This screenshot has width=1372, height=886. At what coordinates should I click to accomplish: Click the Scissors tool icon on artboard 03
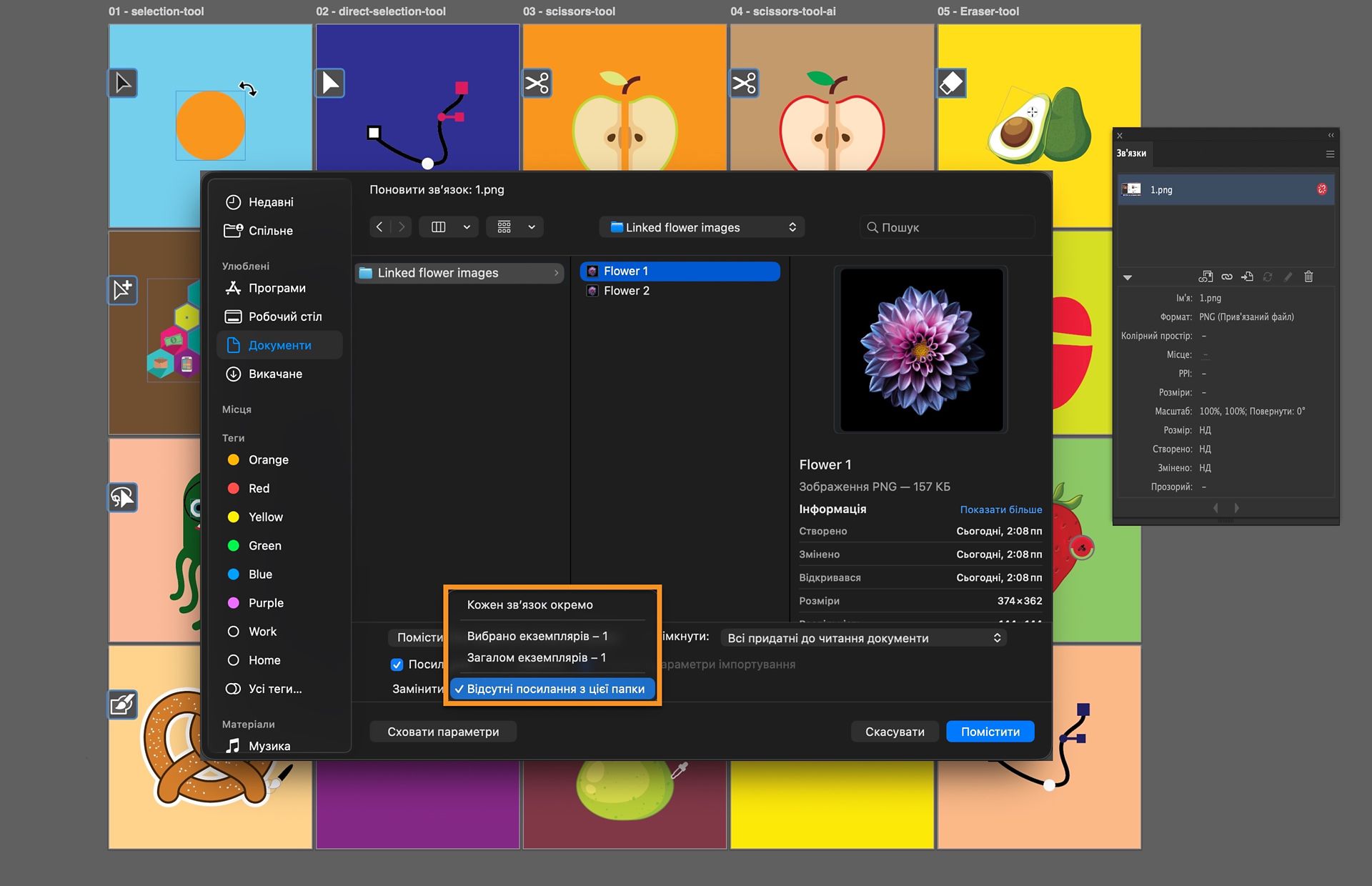[537, 83]
